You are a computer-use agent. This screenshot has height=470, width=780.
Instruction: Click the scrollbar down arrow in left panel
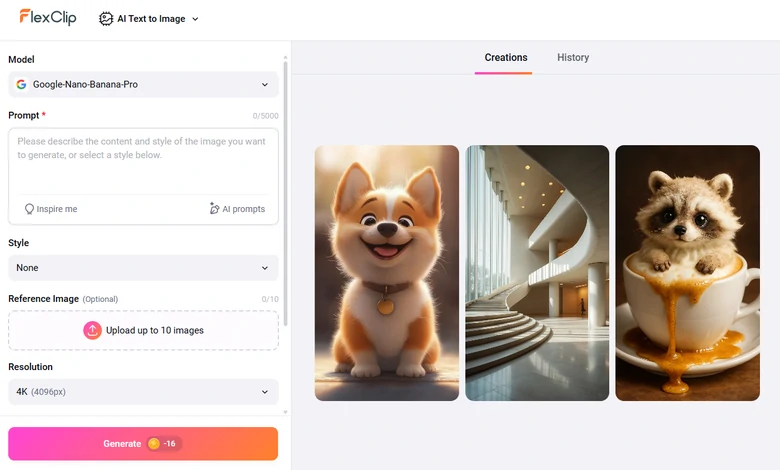(286, 412)
